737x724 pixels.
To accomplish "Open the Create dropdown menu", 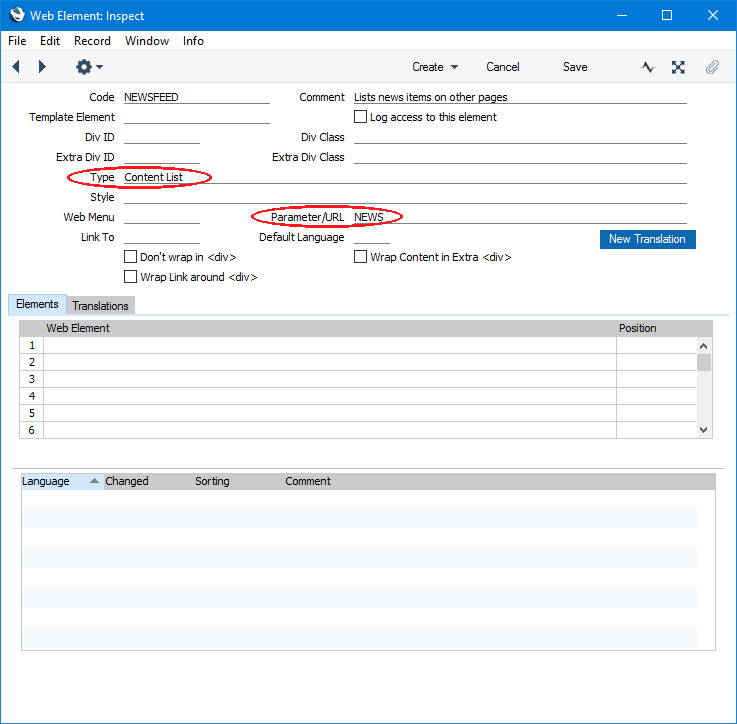I will coord(434,67).
